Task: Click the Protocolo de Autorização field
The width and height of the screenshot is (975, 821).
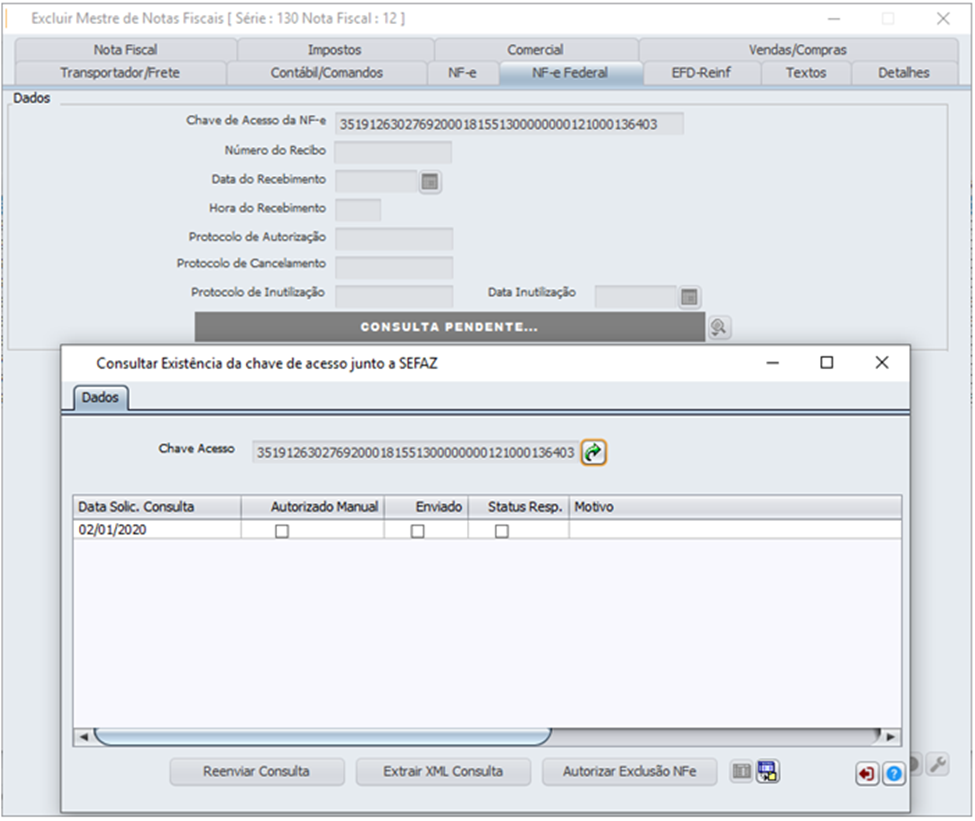Action: point(394,239)
